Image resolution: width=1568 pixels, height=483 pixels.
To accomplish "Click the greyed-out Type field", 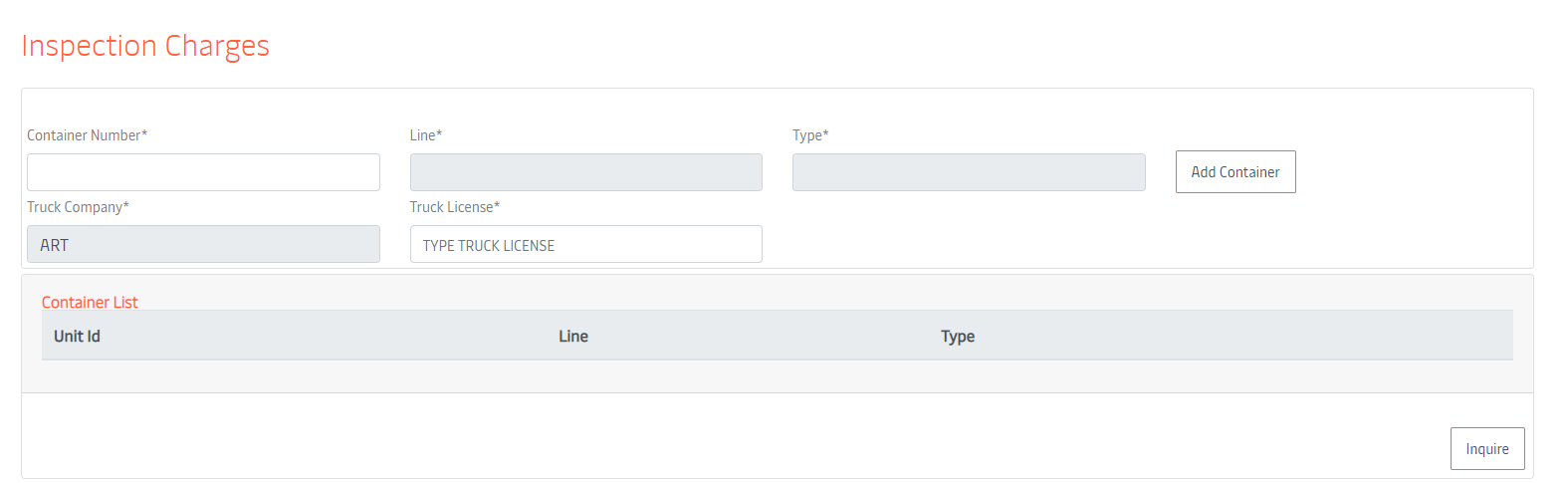I will (x=968, y=172).
